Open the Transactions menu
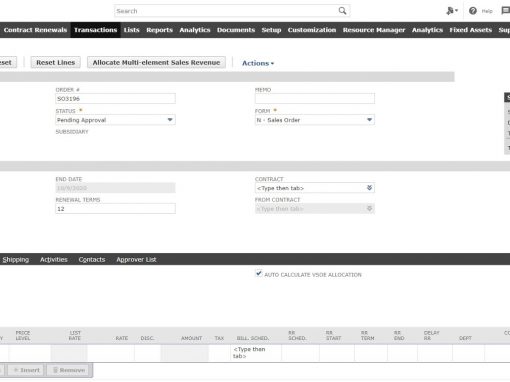Viewport: 510px width, 382px height. coord(95,30)
